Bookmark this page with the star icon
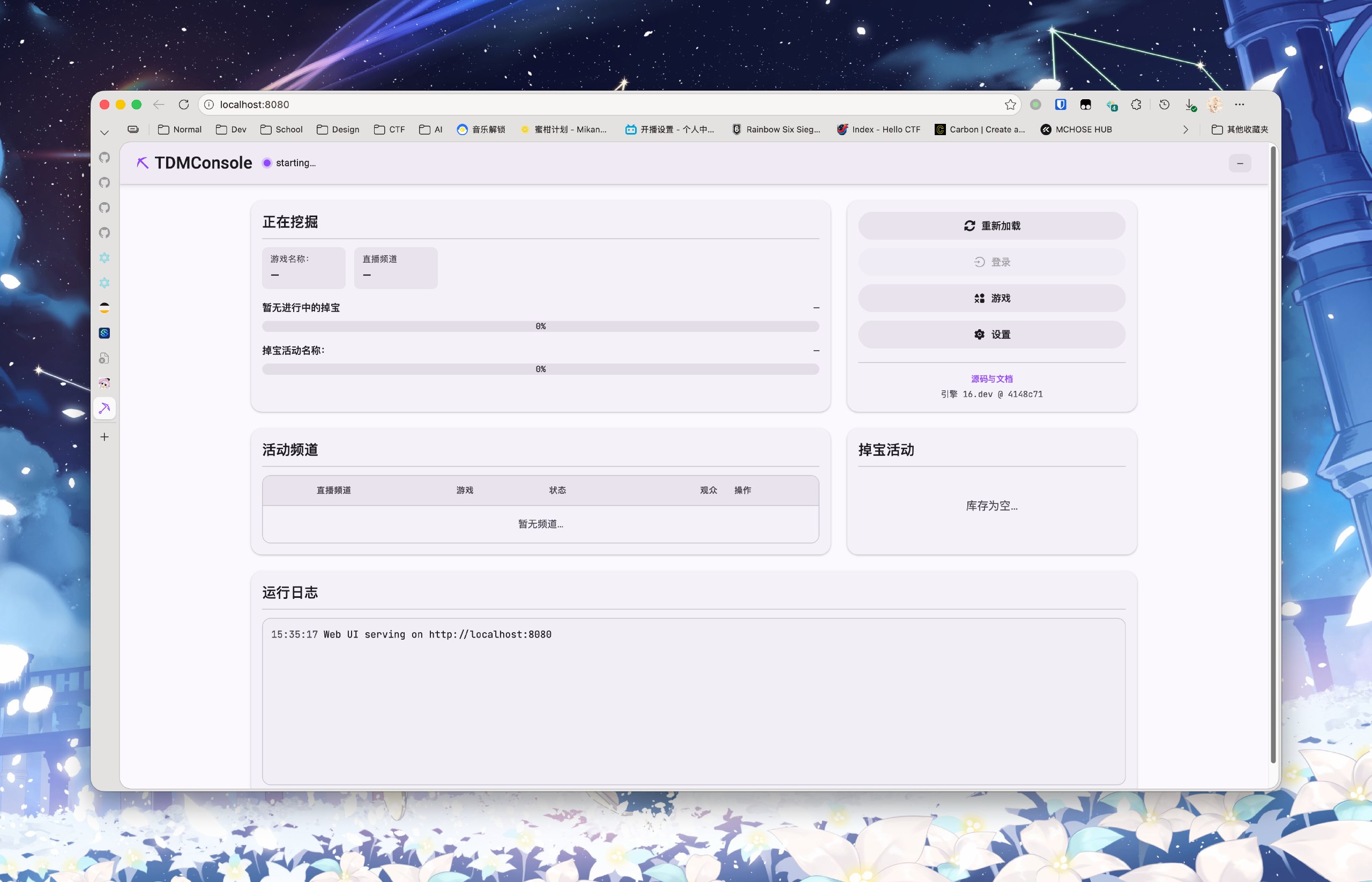This screenshot has height=882, width=1372. [x=1010, y=104]
